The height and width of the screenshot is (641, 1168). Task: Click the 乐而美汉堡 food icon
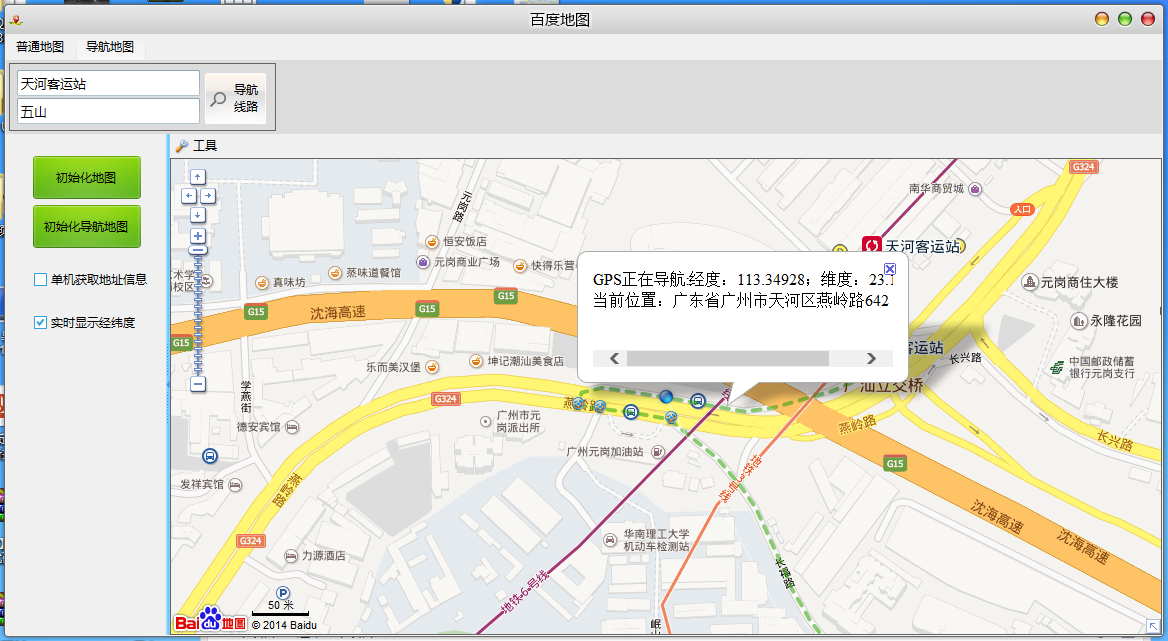point(431,367)
